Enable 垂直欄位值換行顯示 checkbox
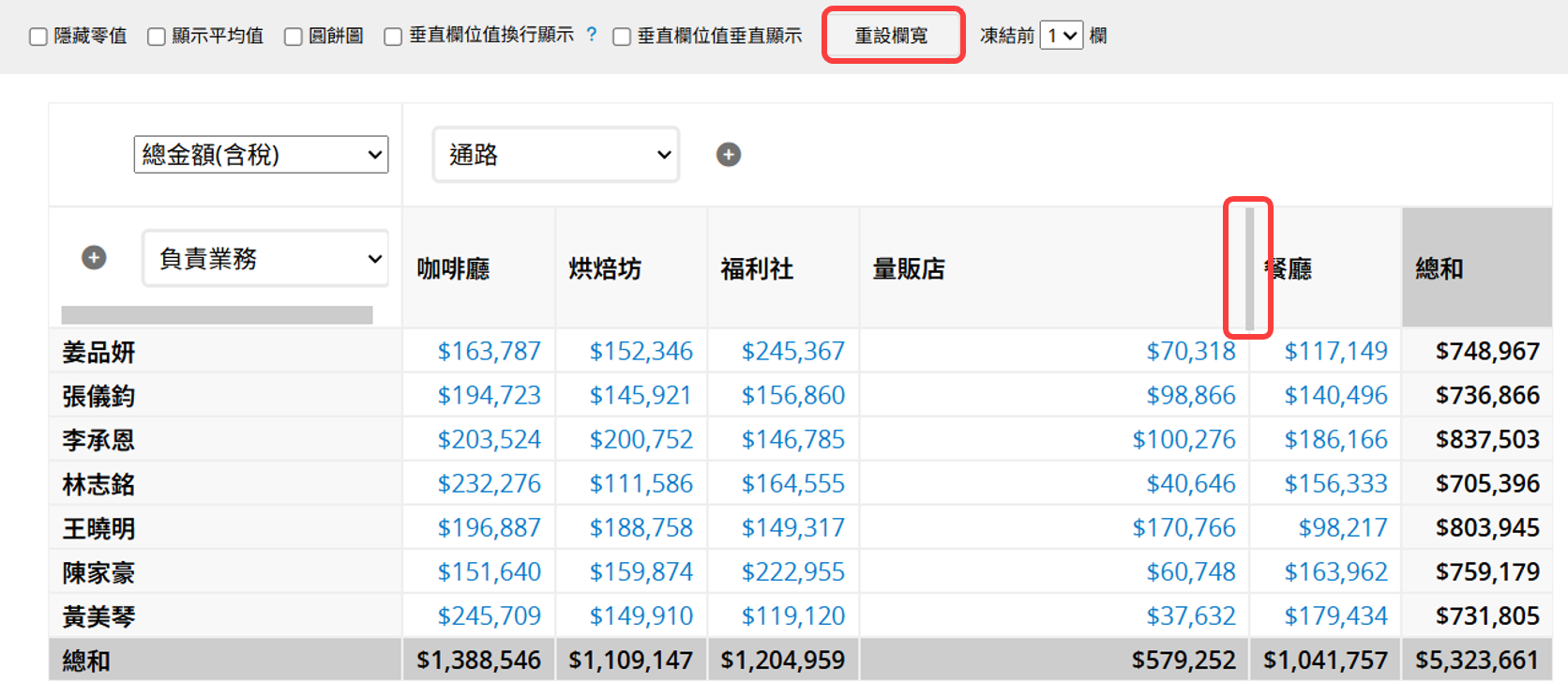This screenshot has height=683, width=1568. point(394,37)
